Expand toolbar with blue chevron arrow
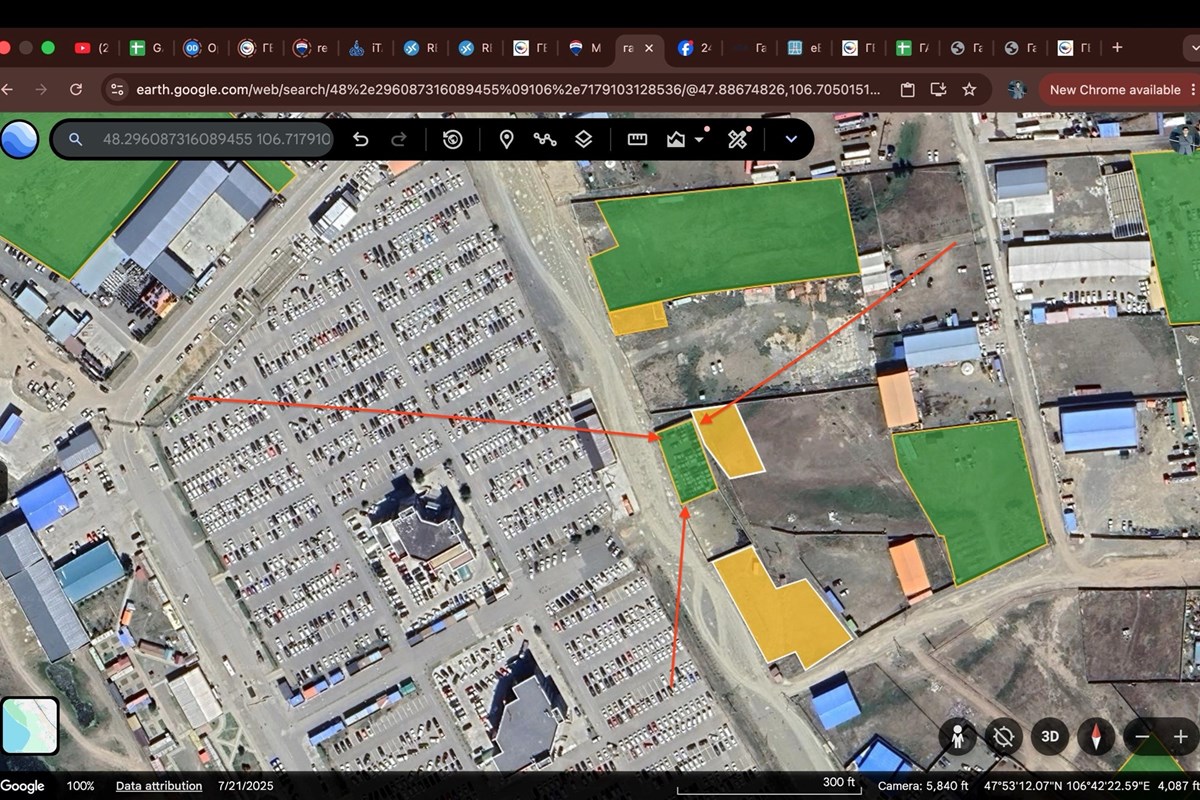The width and height of the screenshot is (1200, 800). click(x=790, y=139)
